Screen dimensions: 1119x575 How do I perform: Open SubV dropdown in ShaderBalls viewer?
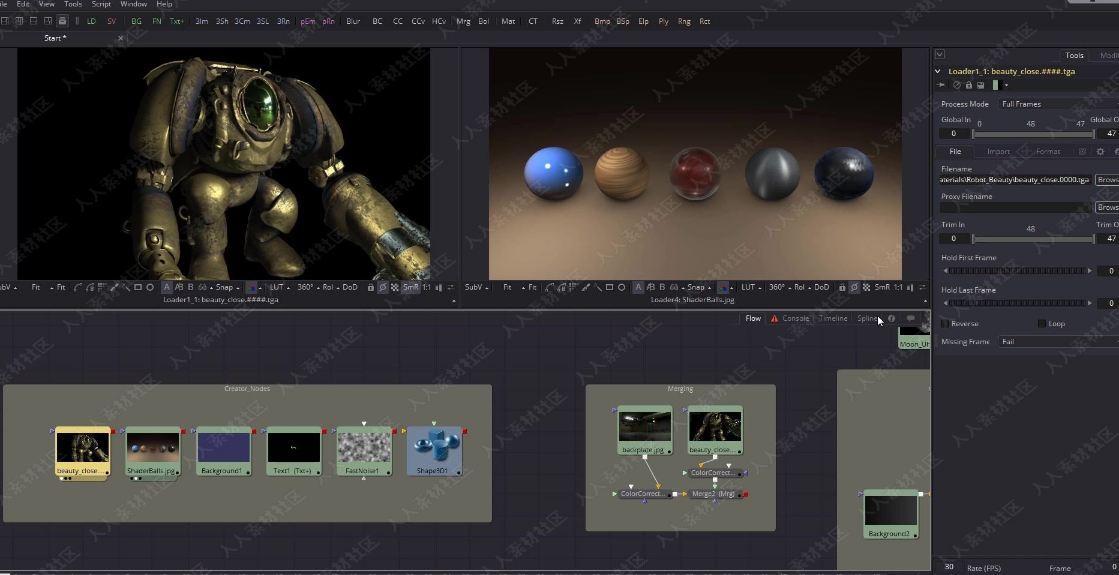tap(475, 288)
